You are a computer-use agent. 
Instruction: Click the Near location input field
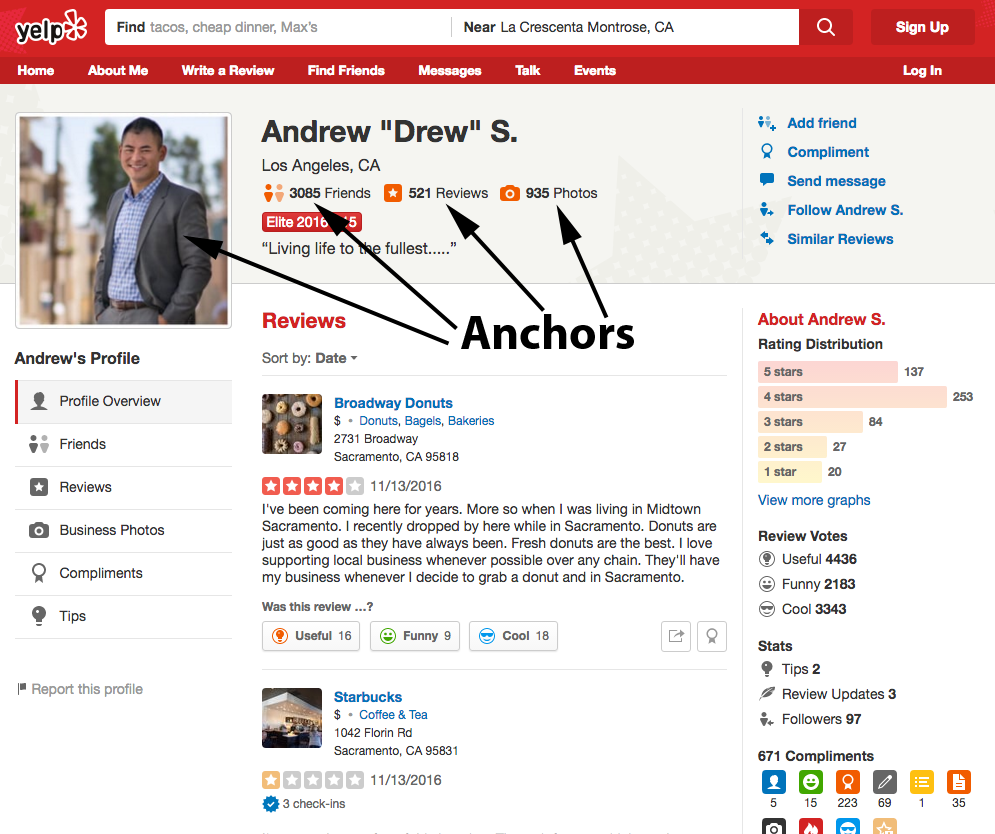[625, 27]
